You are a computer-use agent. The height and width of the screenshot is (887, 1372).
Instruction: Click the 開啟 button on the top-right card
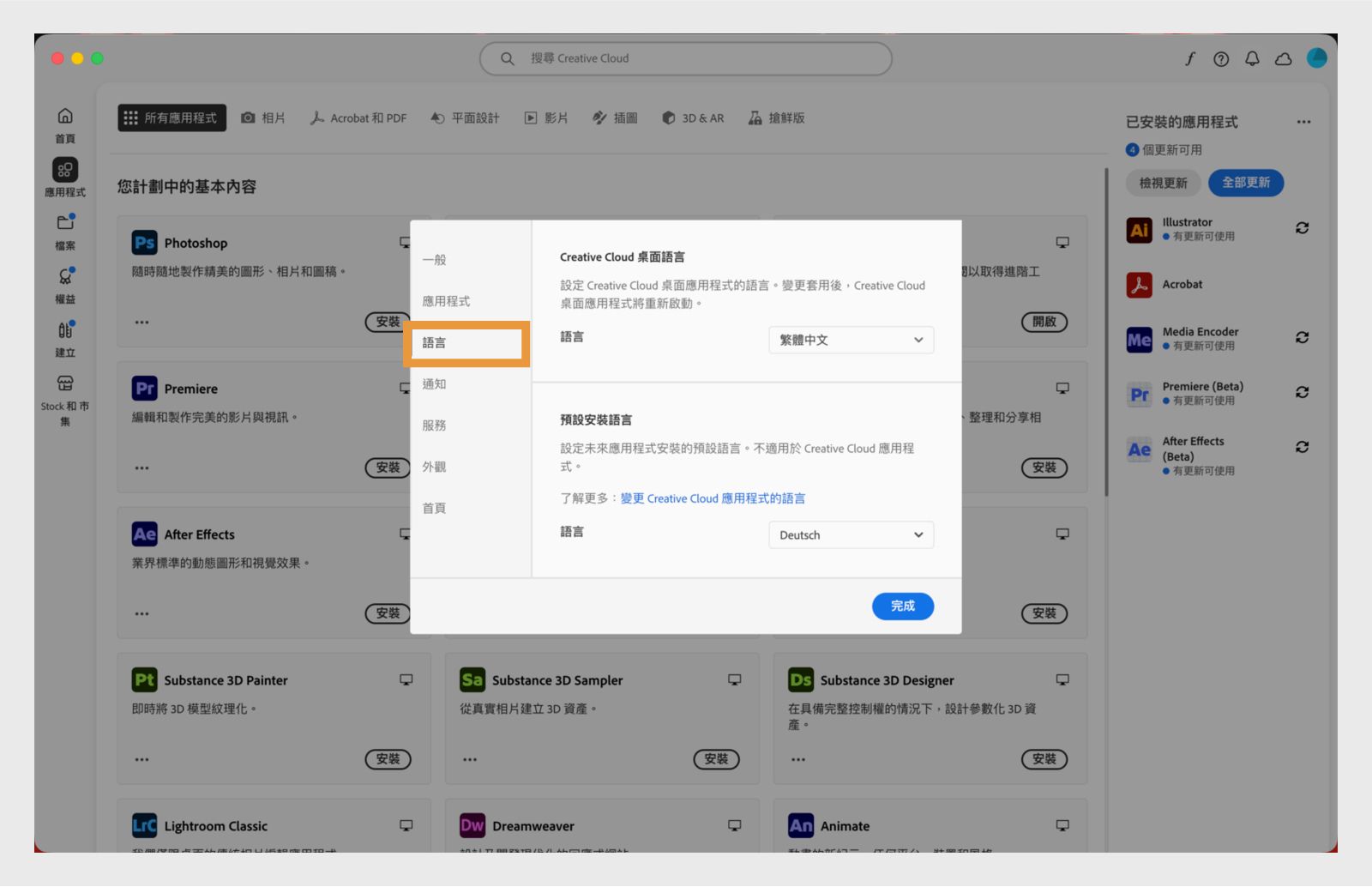1044,322
